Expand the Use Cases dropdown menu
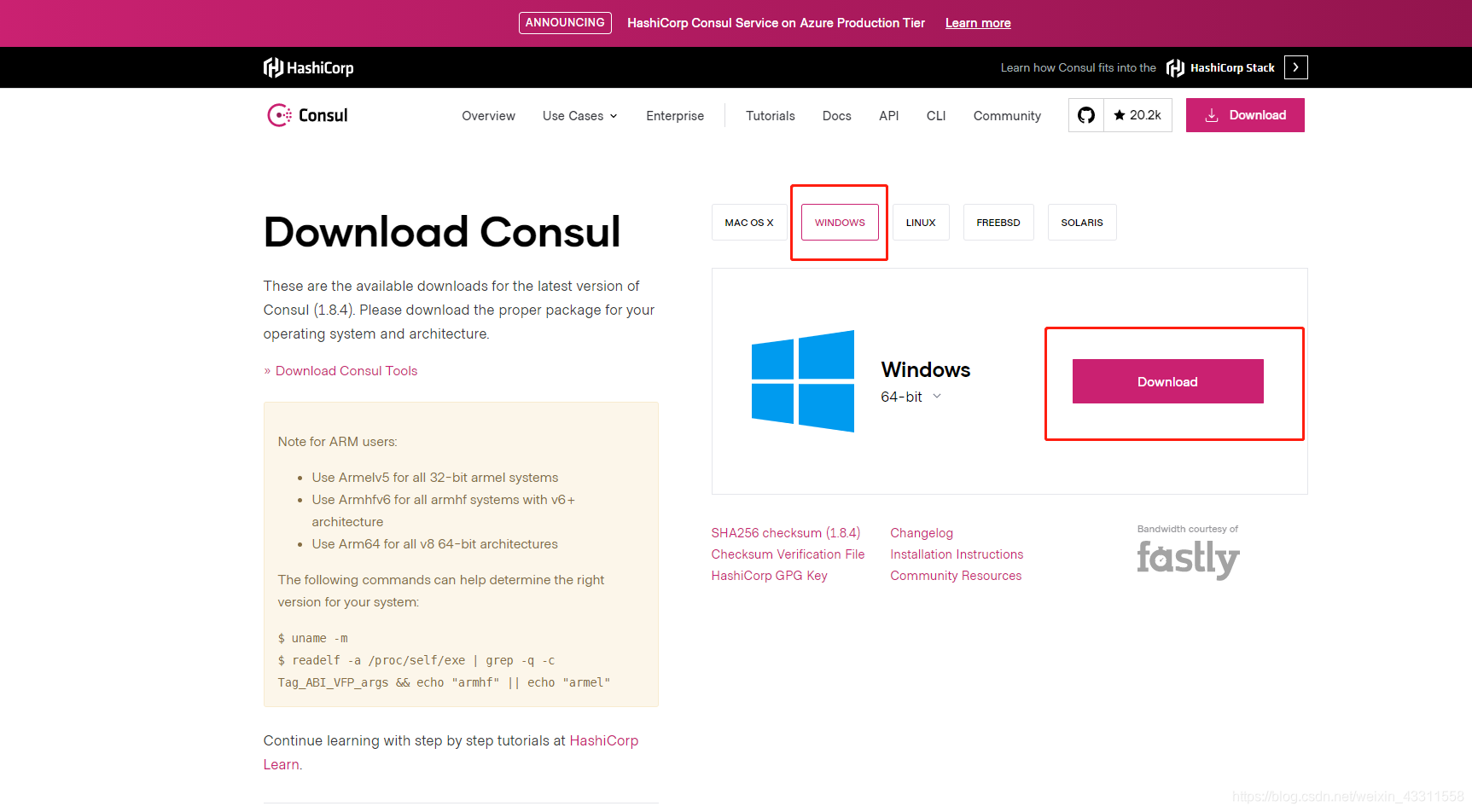The height and width of the screenshot is (812, 1472). (x=579, y=116)
